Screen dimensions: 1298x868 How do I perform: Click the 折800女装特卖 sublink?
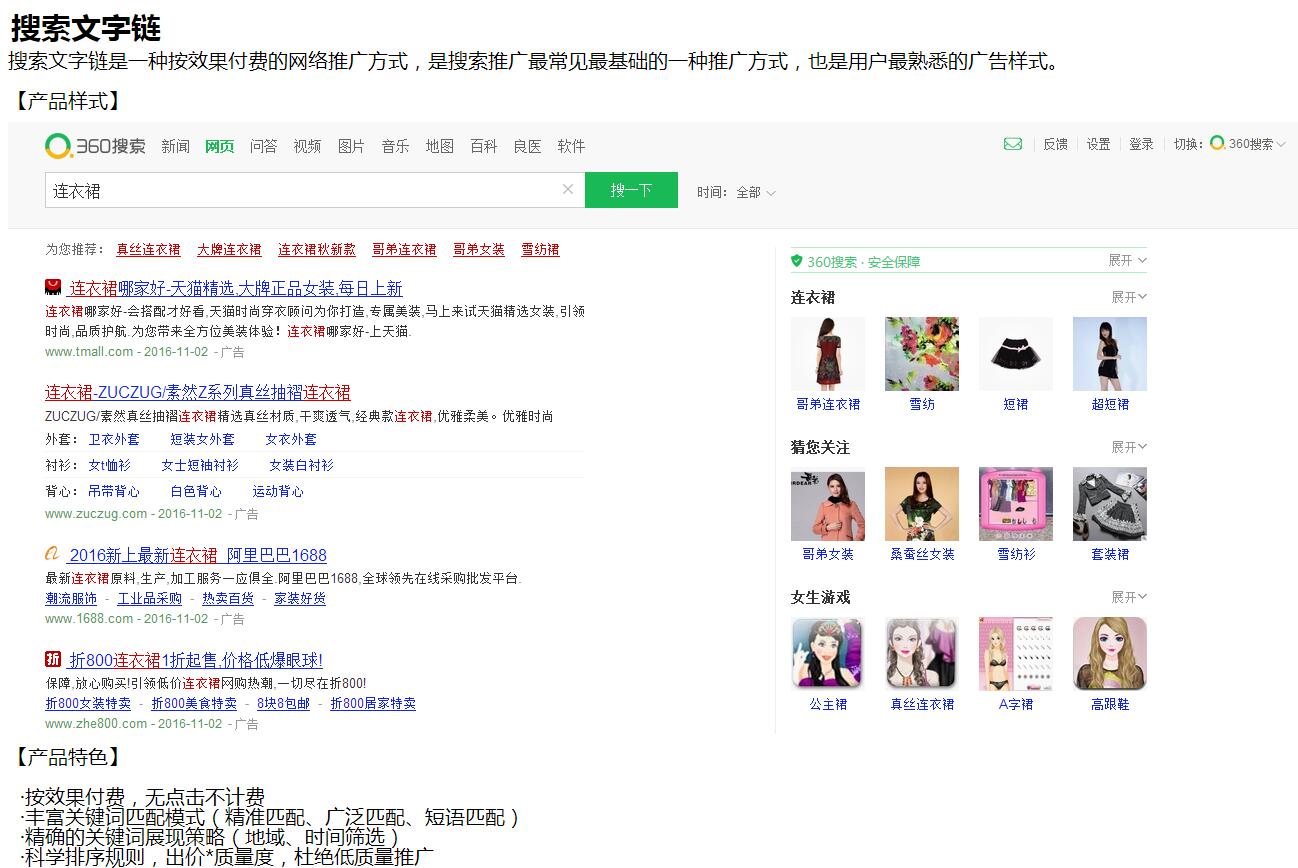[88, 703]
